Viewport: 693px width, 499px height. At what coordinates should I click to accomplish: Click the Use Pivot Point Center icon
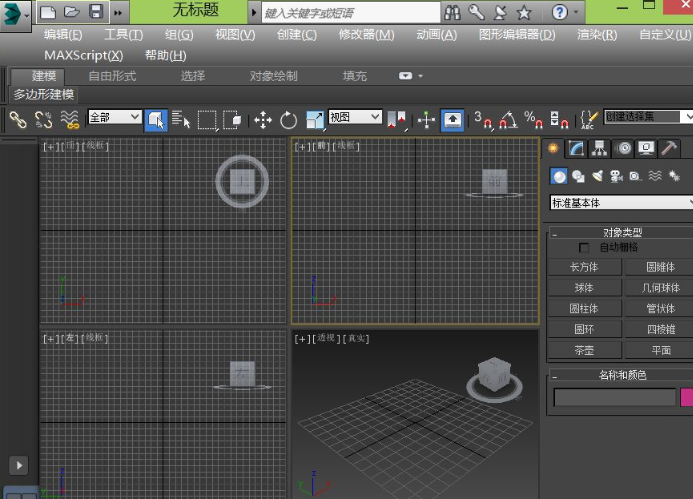pyautogui.click(x=396, y=120)
